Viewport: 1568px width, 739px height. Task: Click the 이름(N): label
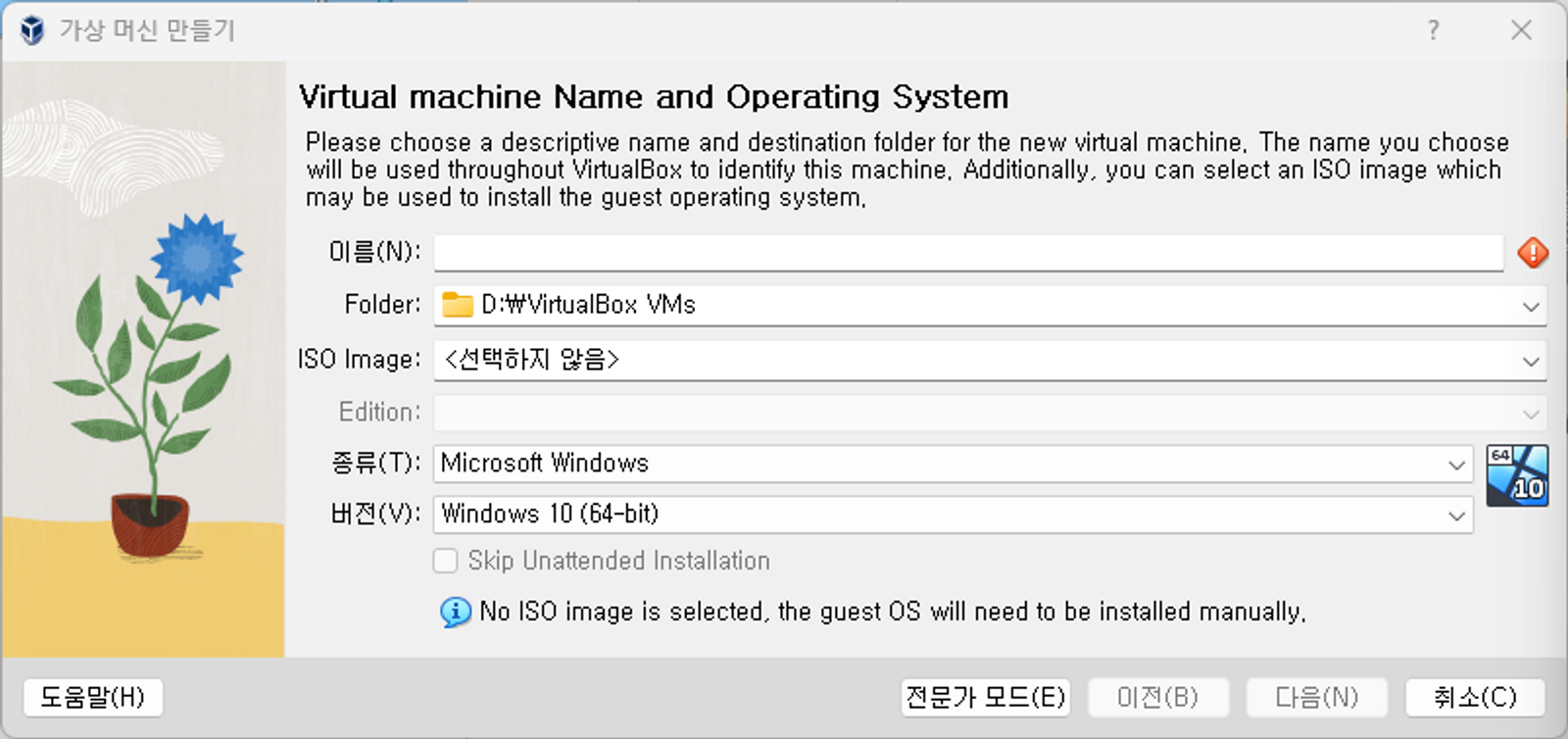click(x=374, y=253)
